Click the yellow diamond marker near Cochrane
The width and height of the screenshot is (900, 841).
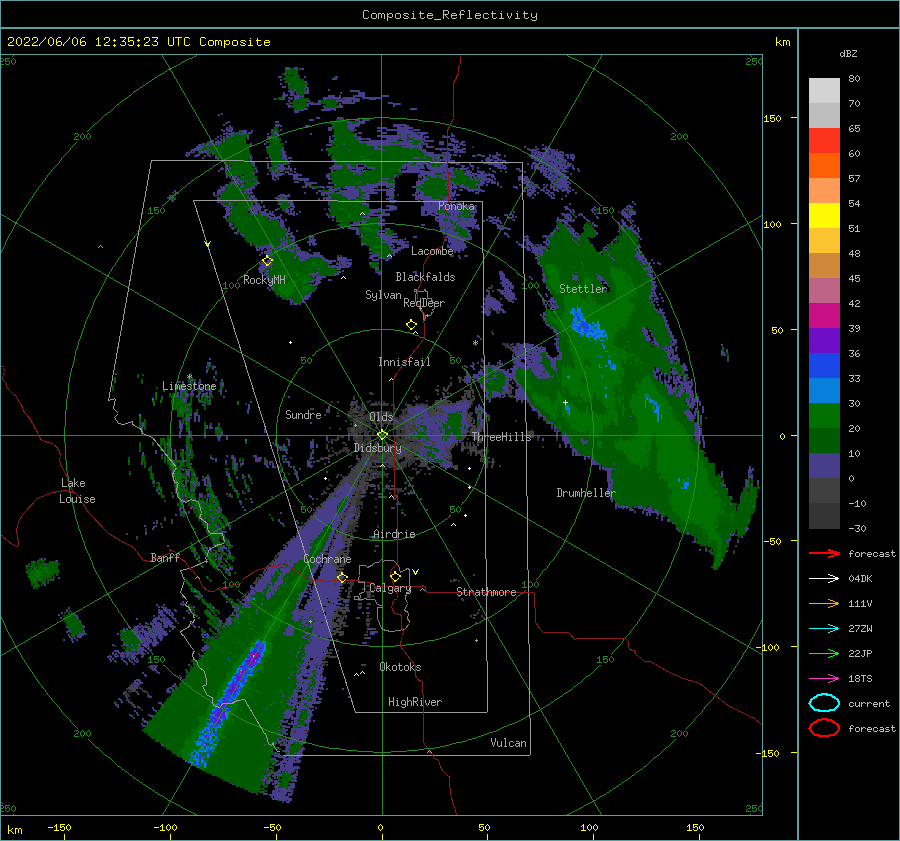(x=342, y=577)
